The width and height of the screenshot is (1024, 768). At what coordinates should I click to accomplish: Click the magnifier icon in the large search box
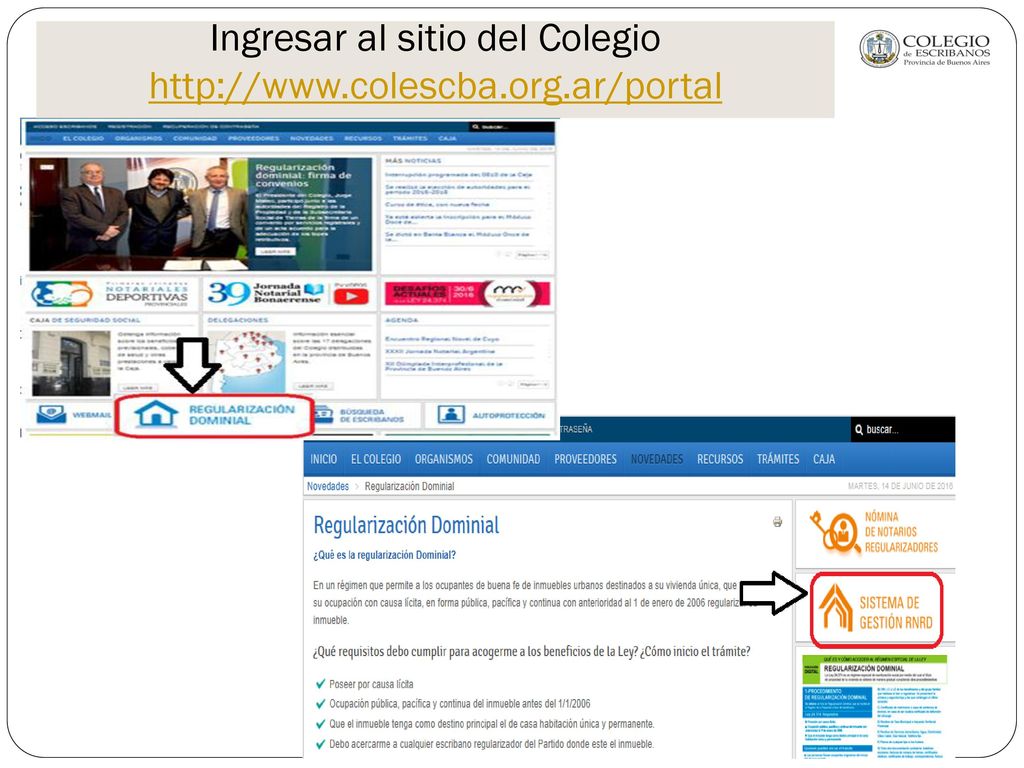(858, 430)
